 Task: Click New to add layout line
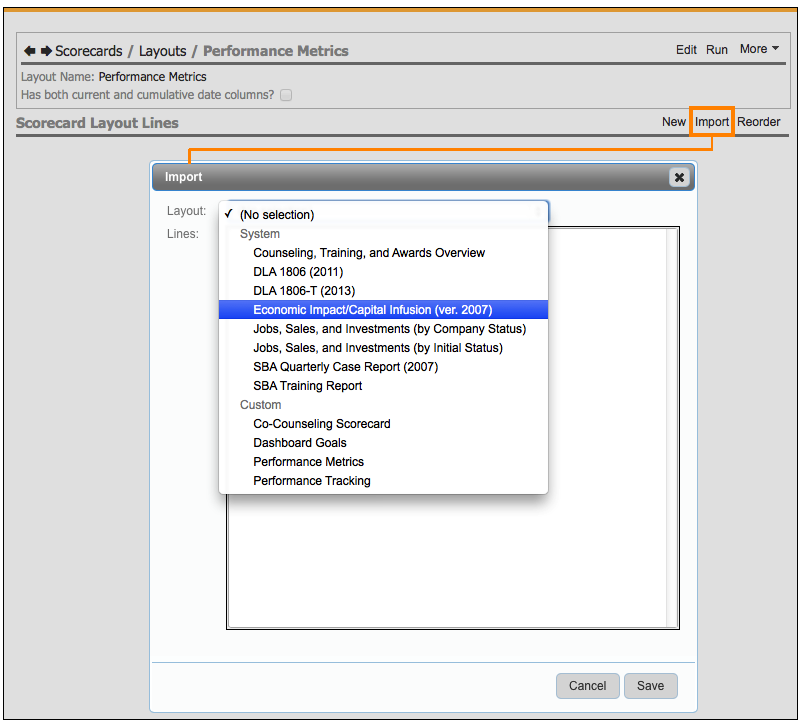point(673,122)
